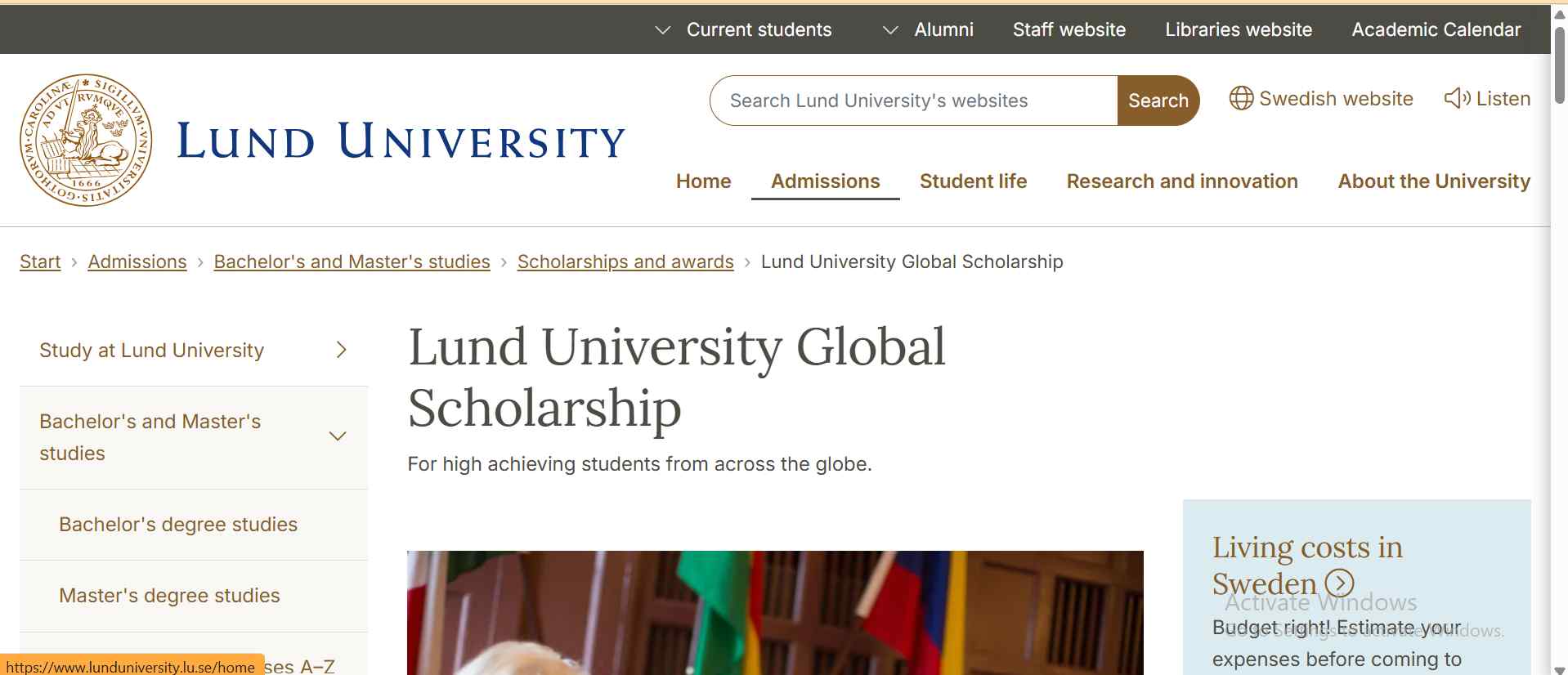Viewport: 1568px width, 675px height.
Task: Open the Admissions navigation menu
Action: click(x=825, y=181)
